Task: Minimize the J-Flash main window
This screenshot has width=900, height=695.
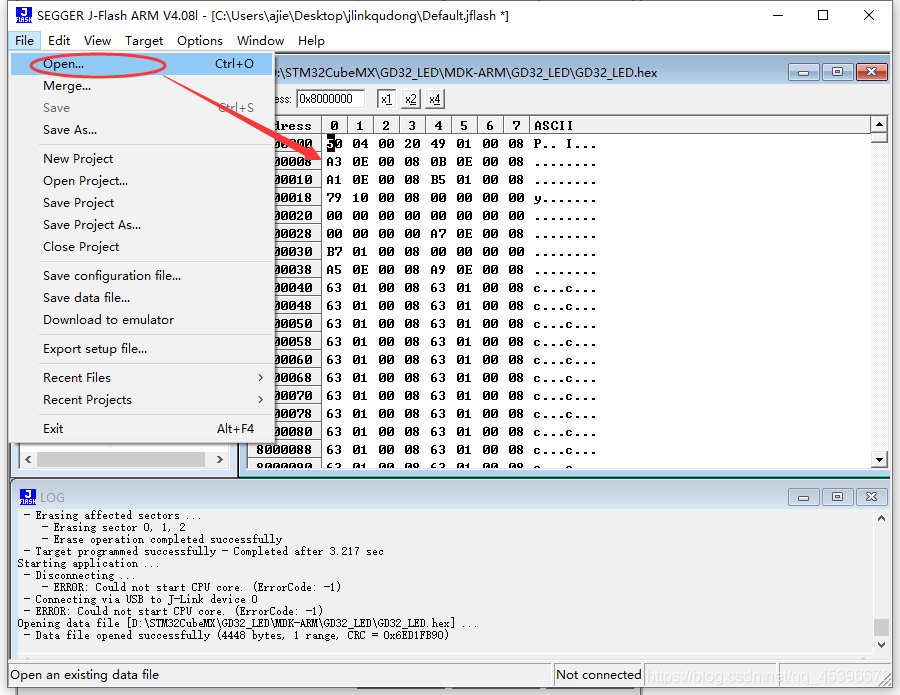Action: click(x=778, y=15)
